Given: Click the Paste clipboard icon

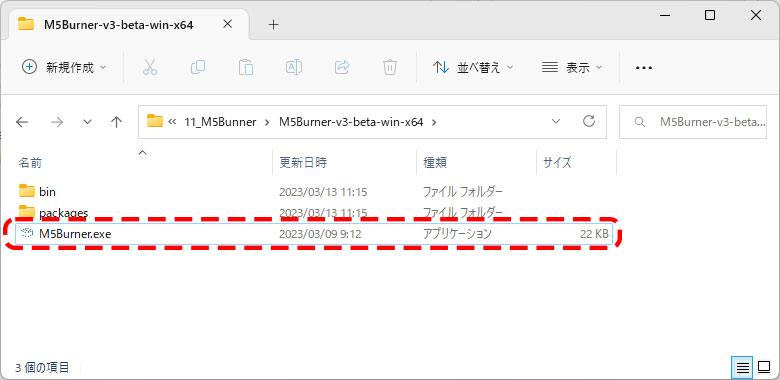Looking at the screenshot, I should (x=246, y=67).
